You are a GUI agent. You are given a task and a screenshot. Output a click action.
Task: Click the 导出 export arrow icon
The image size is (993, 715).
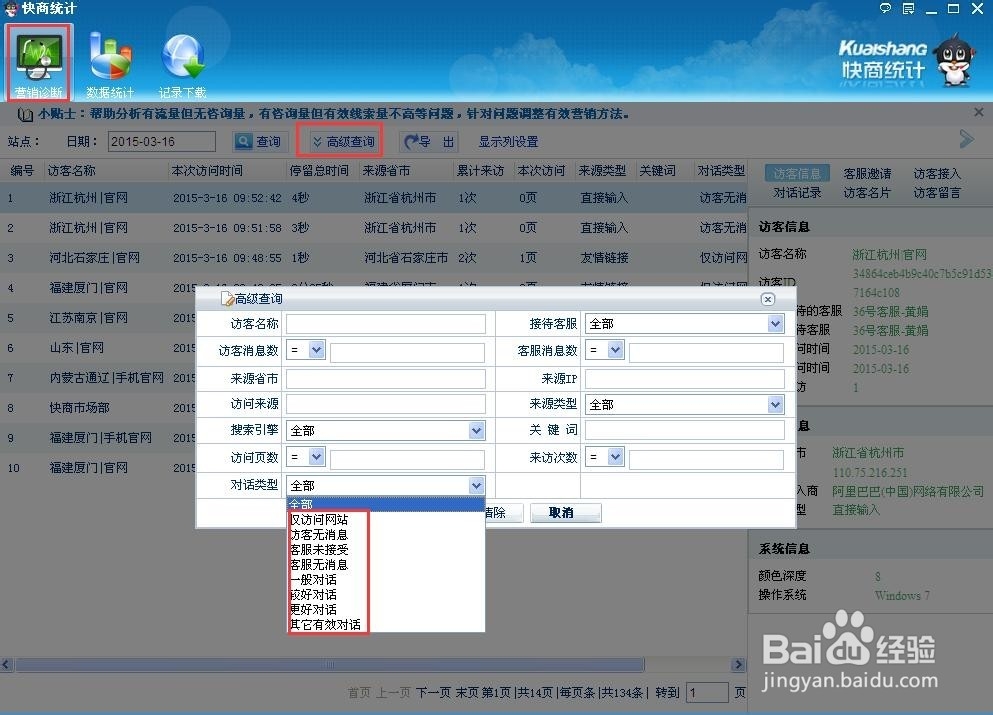click(x=410, y=139)
